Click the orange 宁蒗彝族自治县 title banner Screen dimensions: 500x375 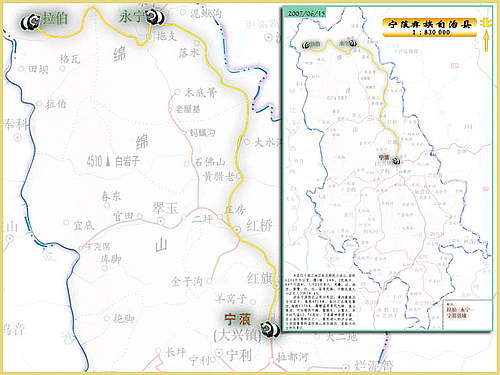coord(430,27)
